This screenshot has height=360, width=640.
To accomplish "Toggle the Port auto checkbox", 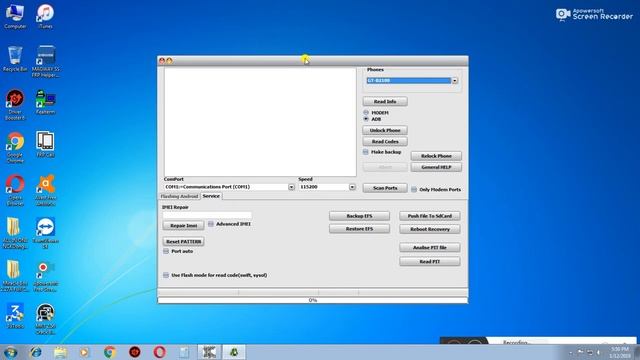I will pyautogui.click(x=166, y=251).
